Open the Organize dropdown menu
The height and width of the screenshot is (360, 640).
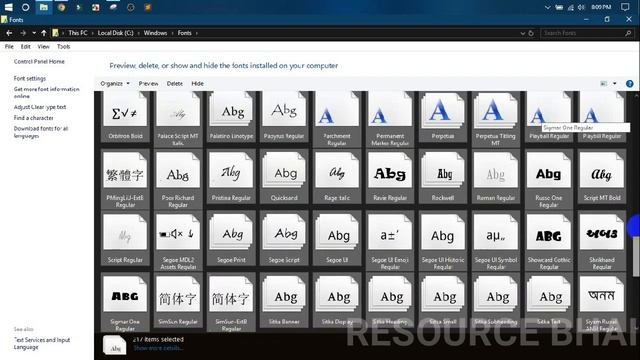click(x=115, y=83)
